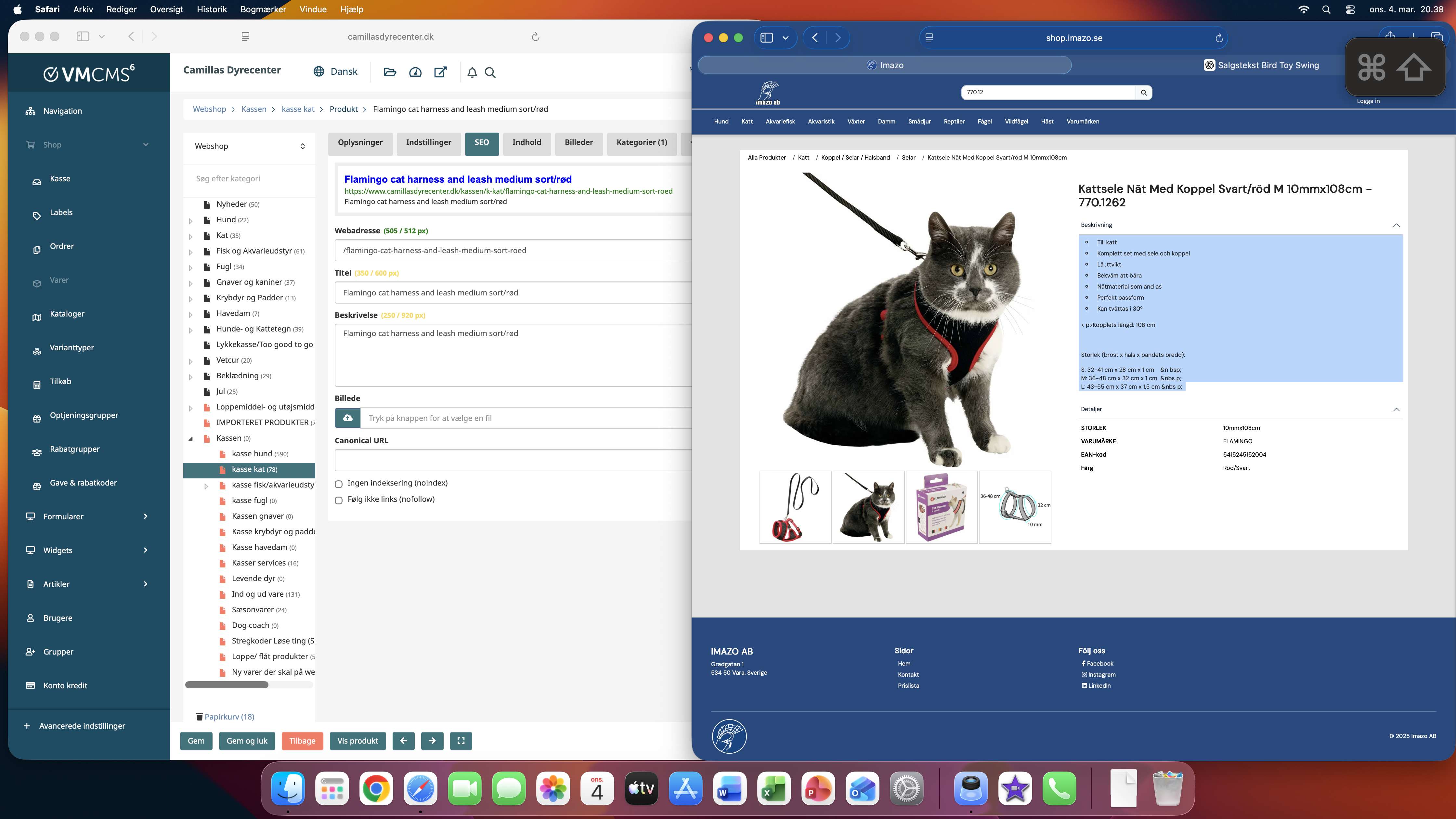Collapse the Kassen category tree node
Image resolution: width=1456 pixels, height=819 pixels.
point(190,438)
